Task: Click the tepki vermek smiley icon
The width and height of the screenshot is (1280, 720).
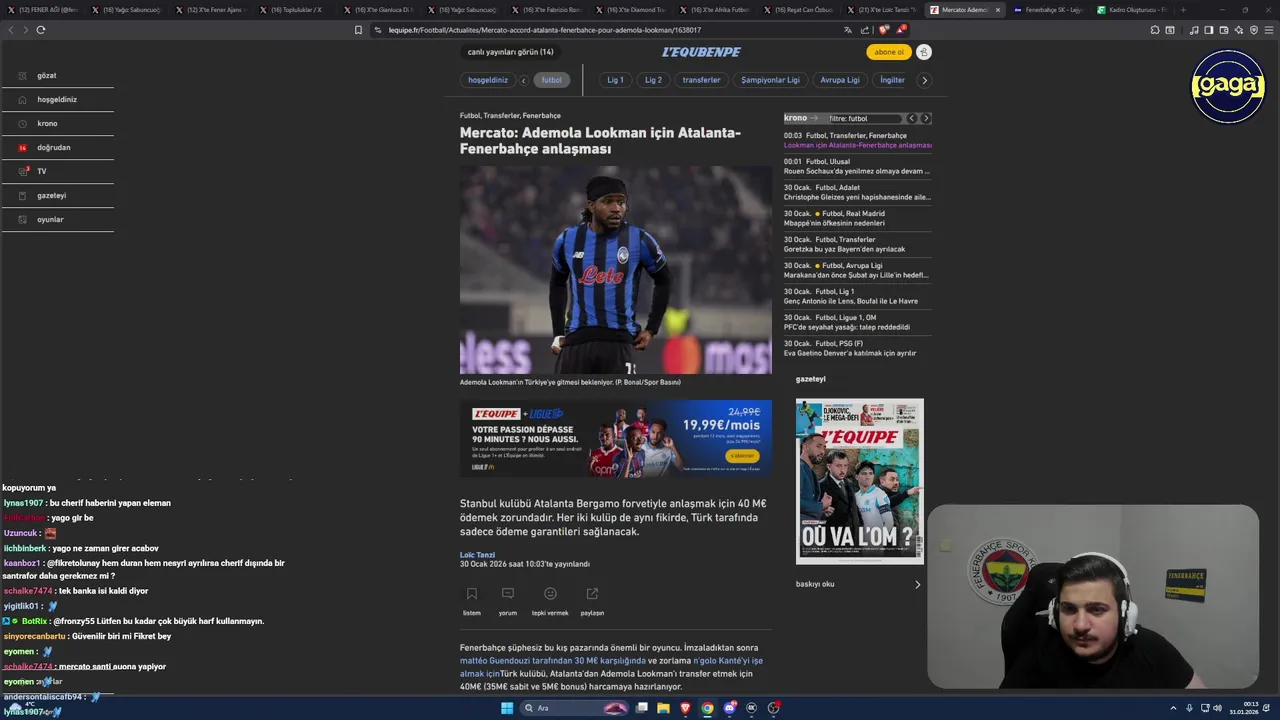Action: coord(550,594)
